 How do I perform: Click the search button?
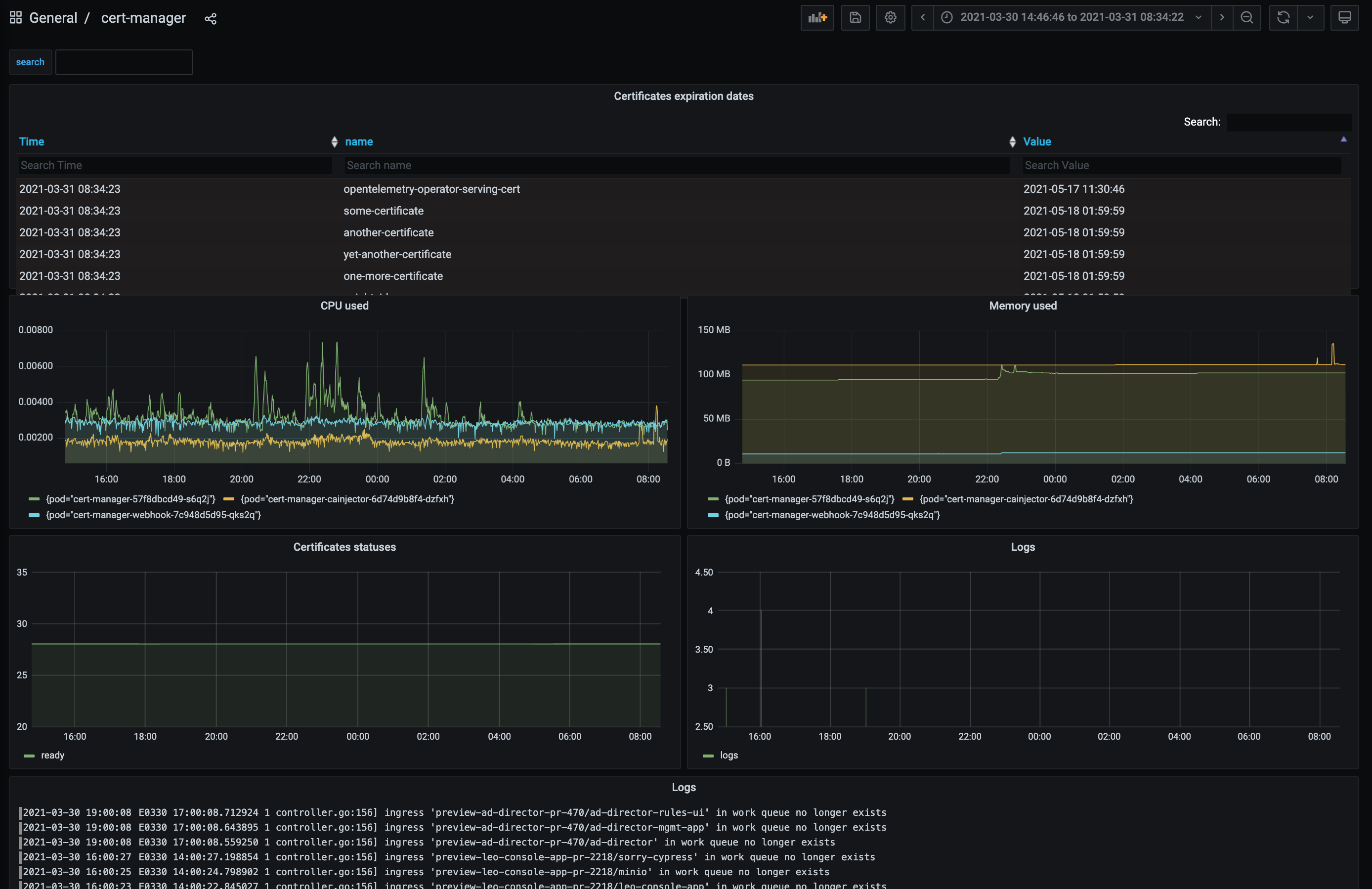[30, 62]
